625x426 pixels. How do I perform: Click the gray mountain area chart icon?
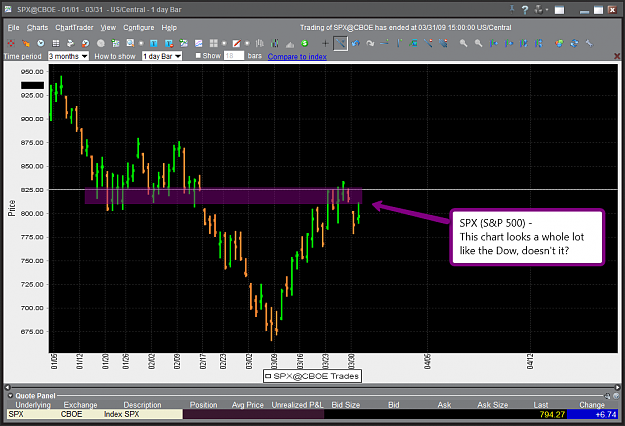coord(290,43)
